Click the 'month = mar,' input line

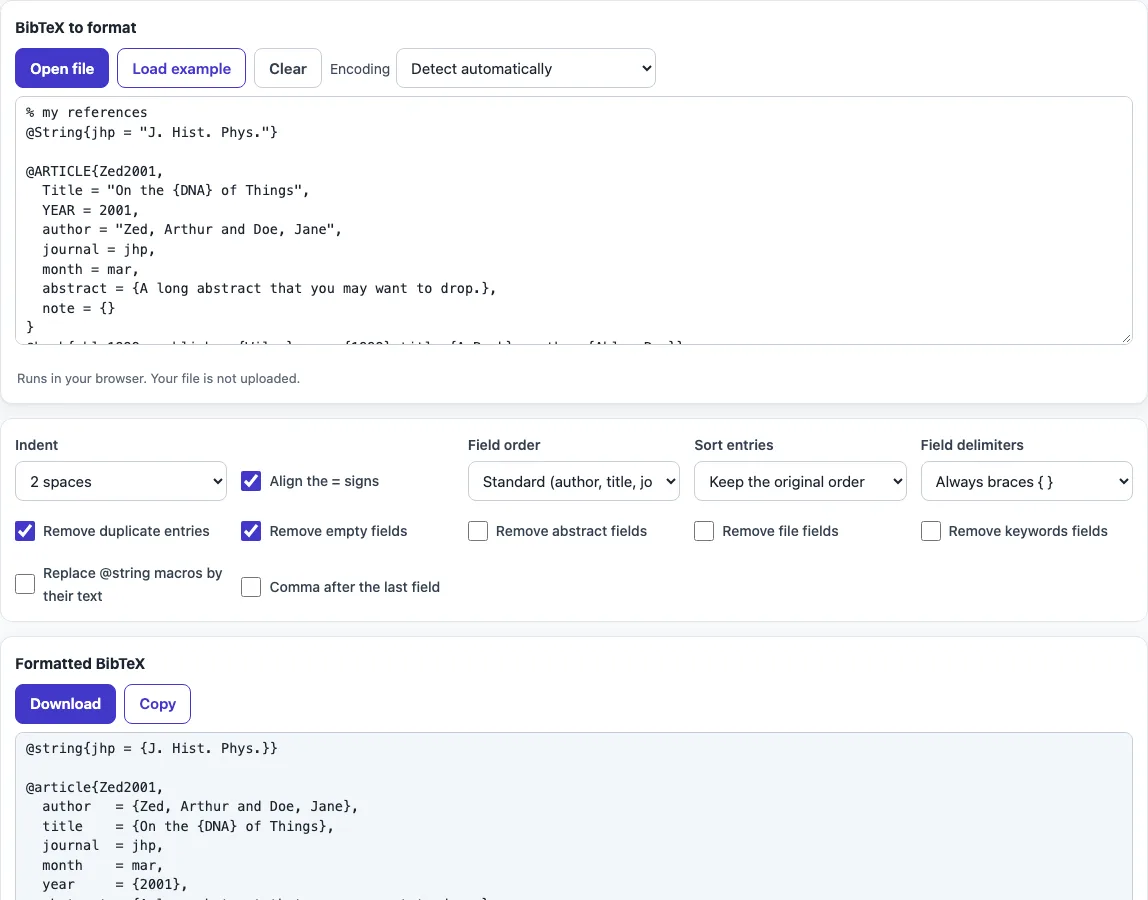[90, 269]
